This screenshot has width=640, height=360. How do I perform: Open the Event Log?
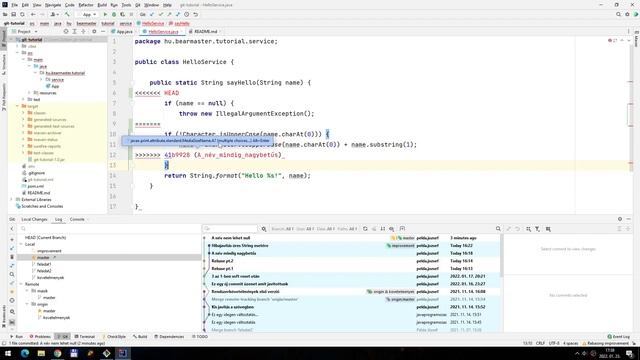pyautogui.click(x=618, y=337)
